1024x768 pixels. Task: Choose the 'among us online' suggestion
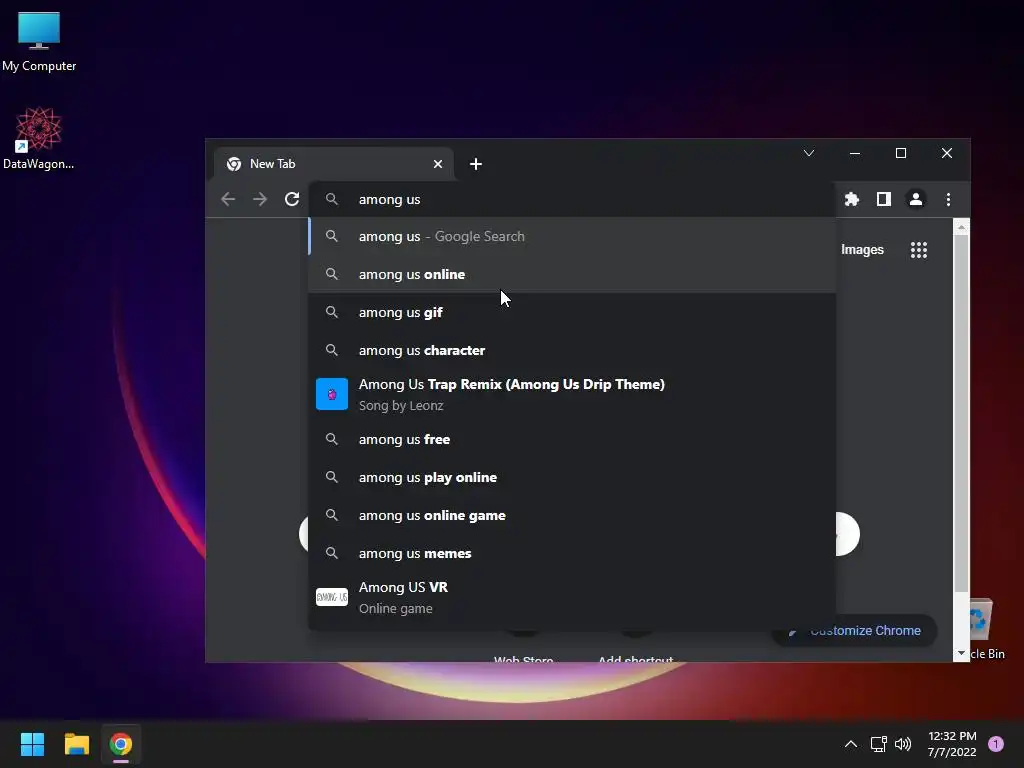(572, 274)
